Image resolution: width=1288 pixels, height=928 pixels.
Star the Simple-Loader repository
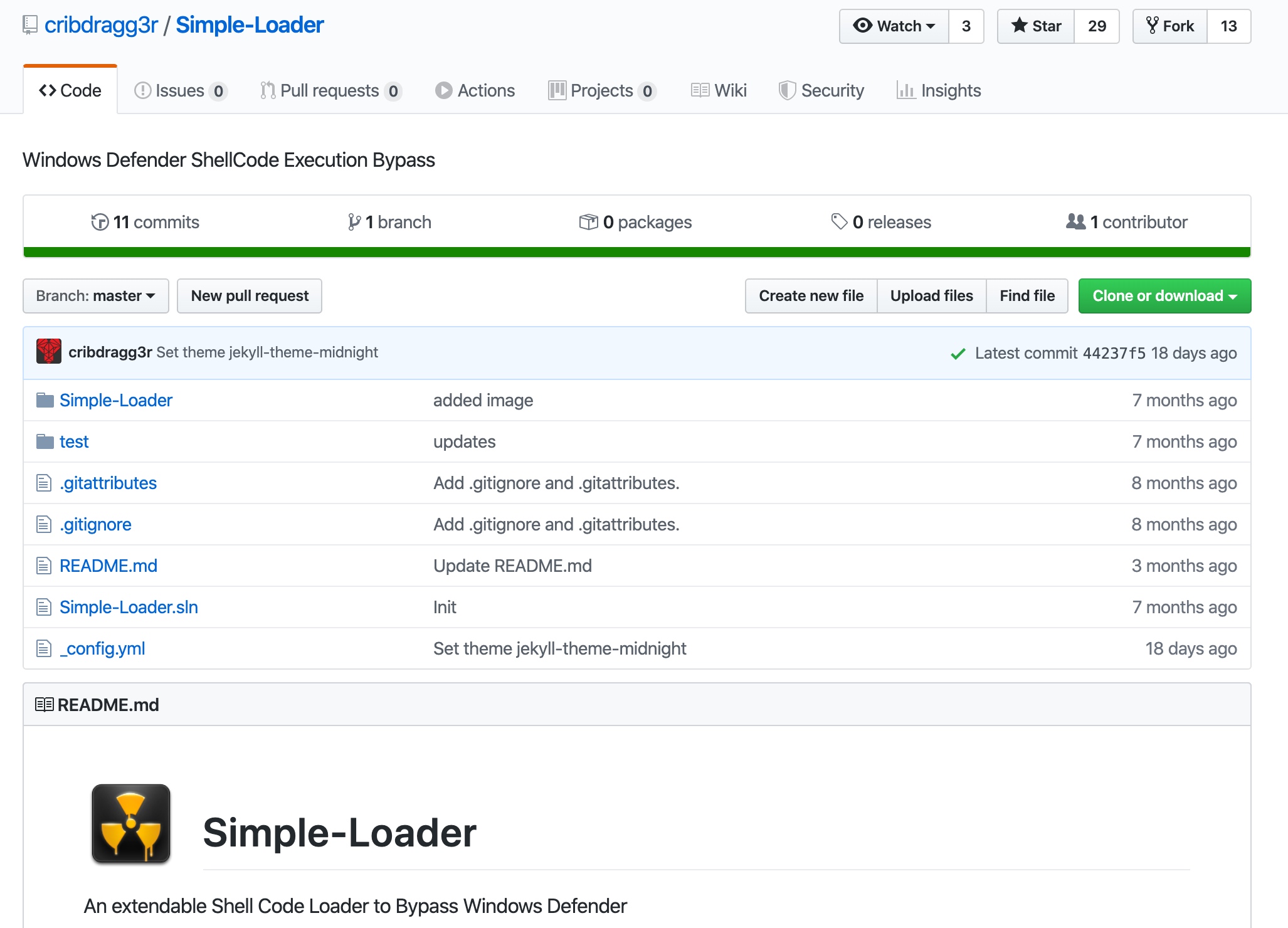click(1036, 26)
